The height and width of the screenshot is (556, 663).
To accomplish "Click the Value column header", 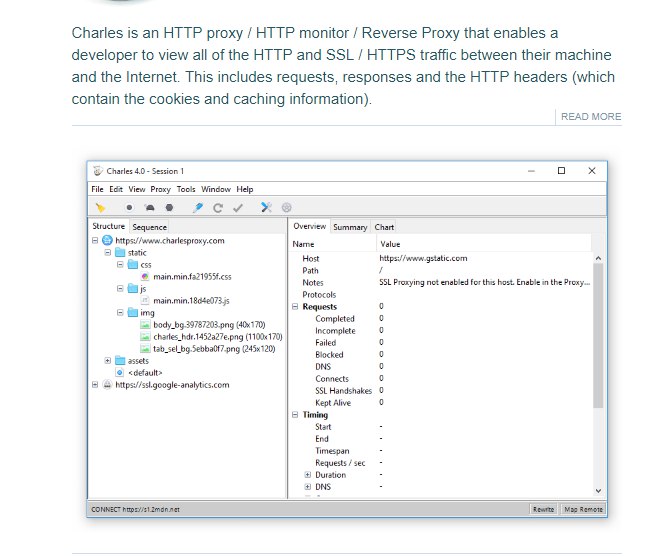I will tap(483, 244).
